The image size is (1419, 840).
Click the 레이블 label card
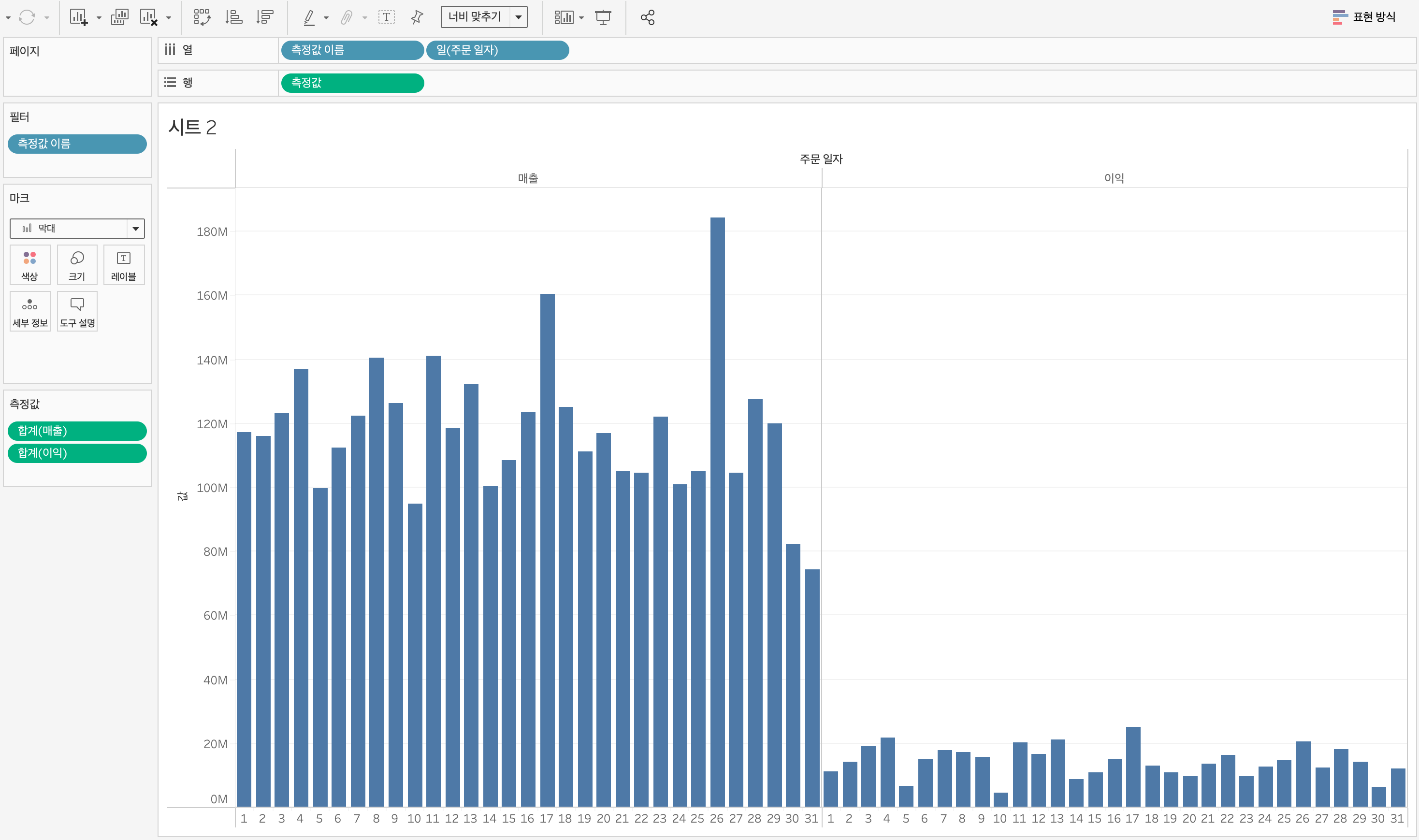pyautogui.click(x=123, y=265)
